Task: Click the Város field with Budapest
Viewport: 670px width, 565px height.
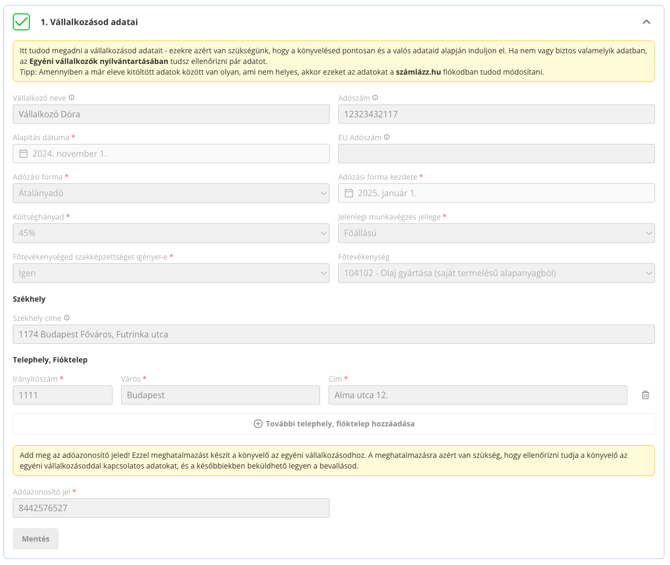Action: point(220,395)
